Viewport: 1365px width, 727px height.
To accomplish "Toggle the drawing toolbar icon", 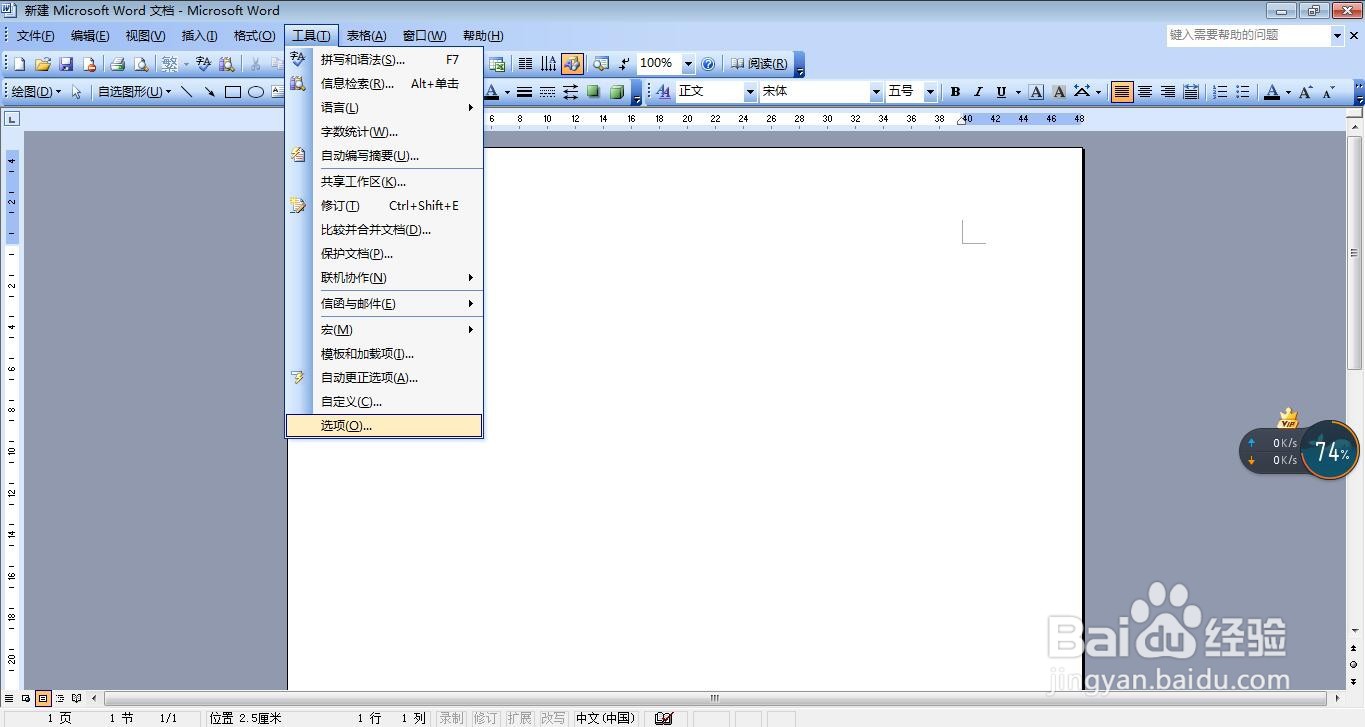I will [x=572, y=64].
